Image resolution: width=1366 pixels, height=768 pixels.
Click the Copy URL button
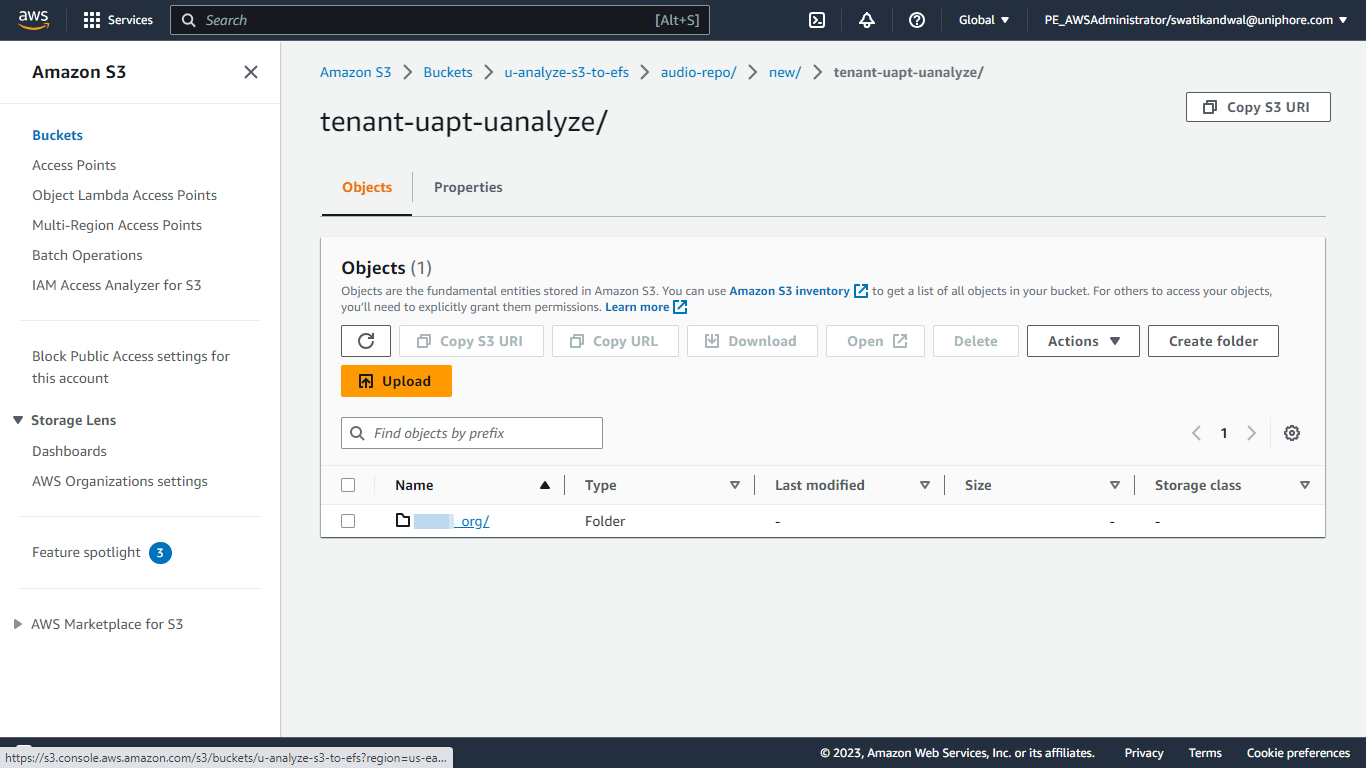click(x=614, y=341)
